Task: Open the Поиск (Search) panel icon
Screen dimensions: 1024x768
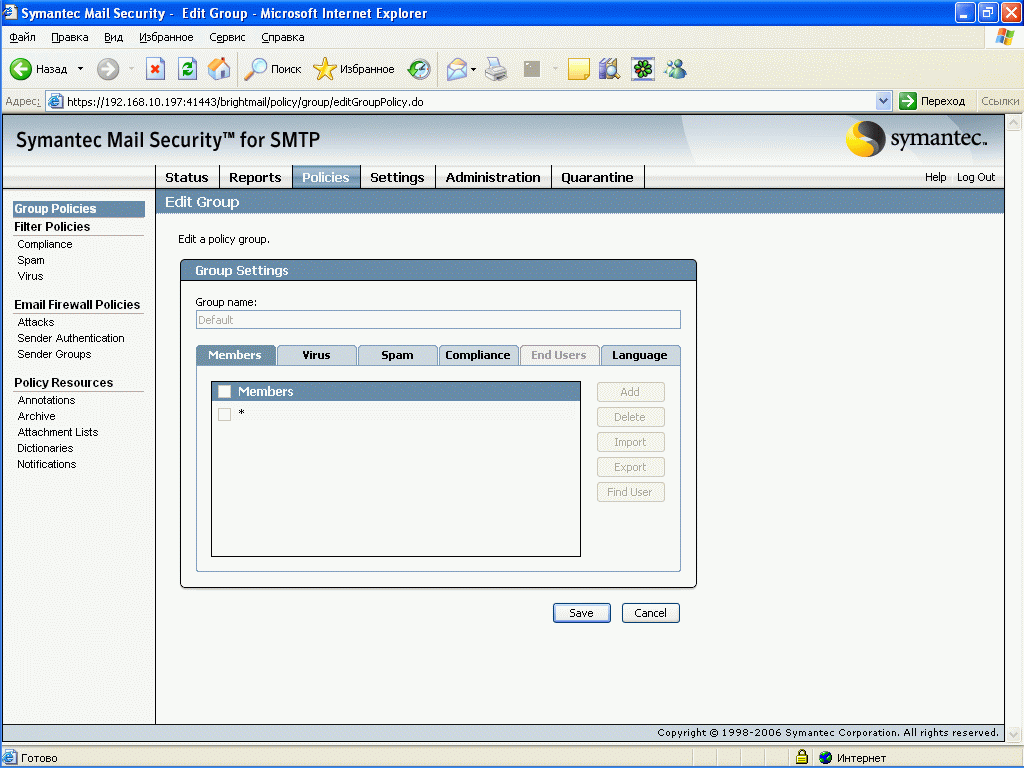Action: pyautogui.click(x=255, y=69)
